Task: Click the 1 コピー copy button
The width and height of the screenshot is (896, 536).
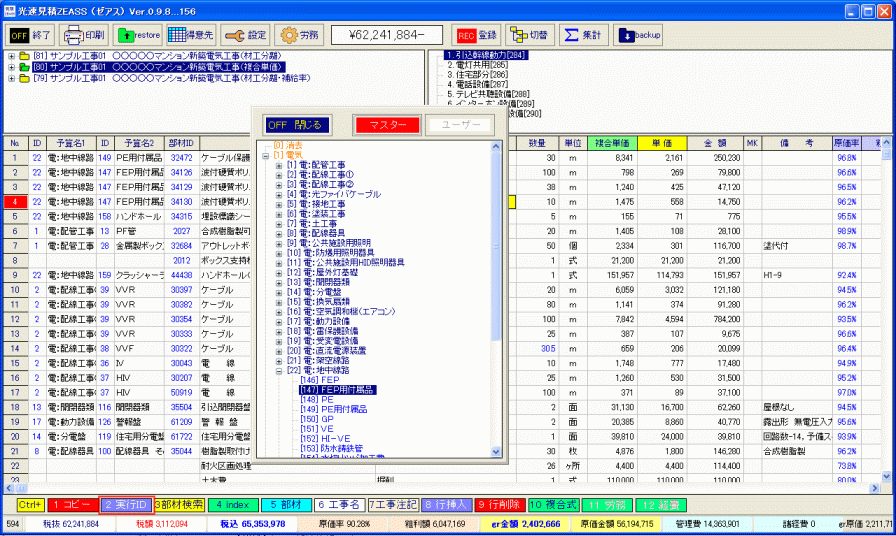Action: (x=73, y=505)
